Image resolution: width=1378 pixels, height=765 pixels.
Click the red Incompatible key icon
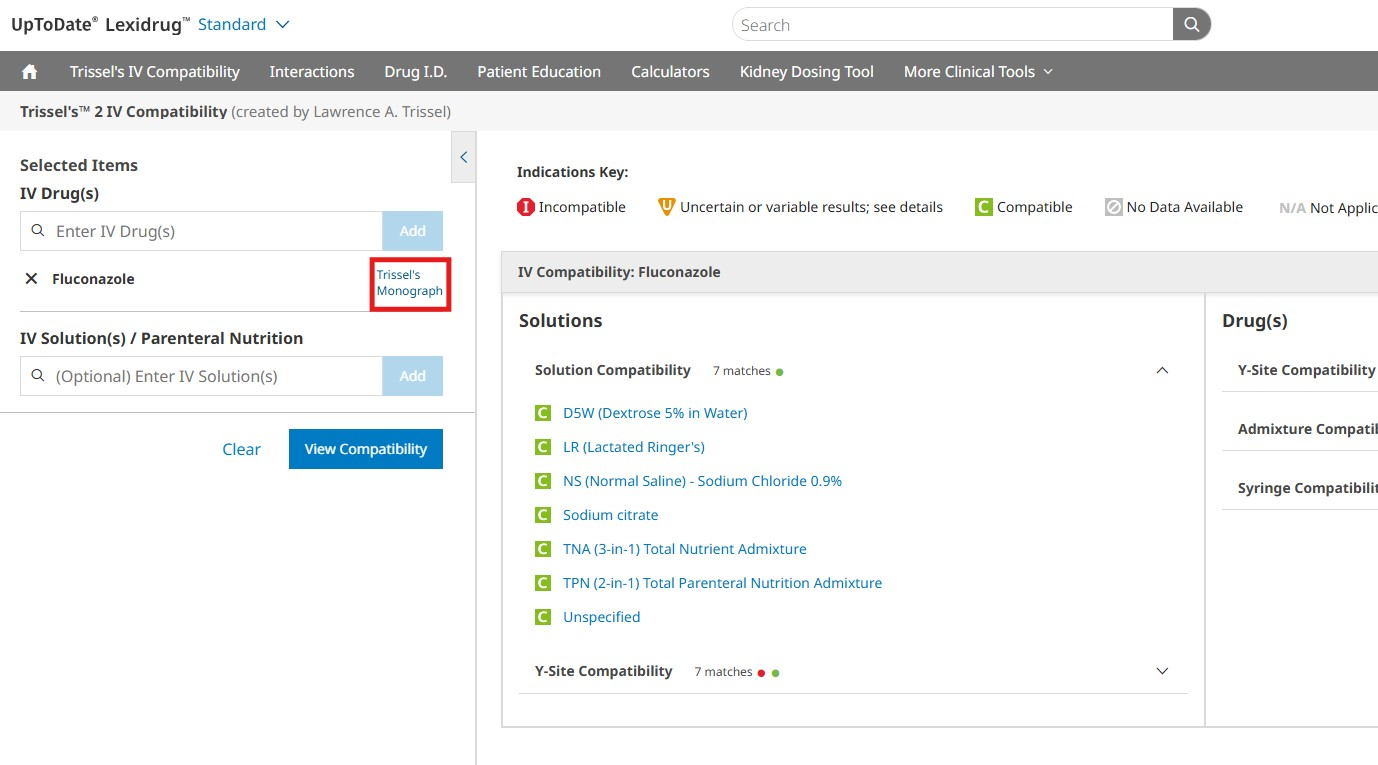[x=526, y=207]
